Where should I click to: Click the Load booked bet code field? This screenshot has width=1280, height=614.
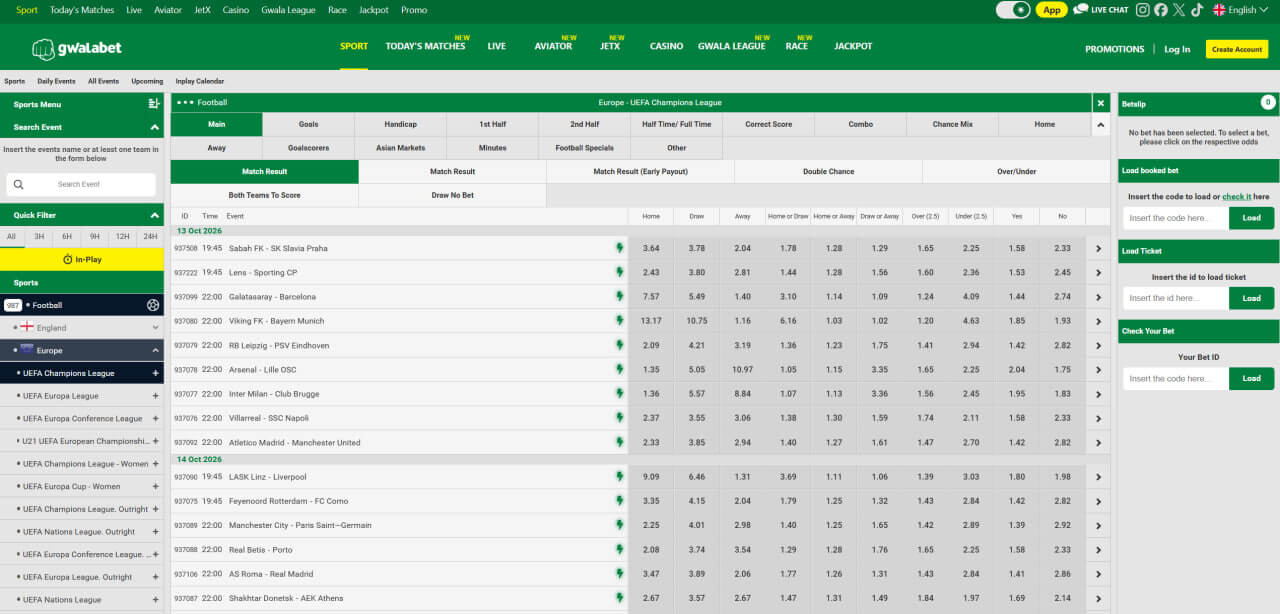point(1175,218)
